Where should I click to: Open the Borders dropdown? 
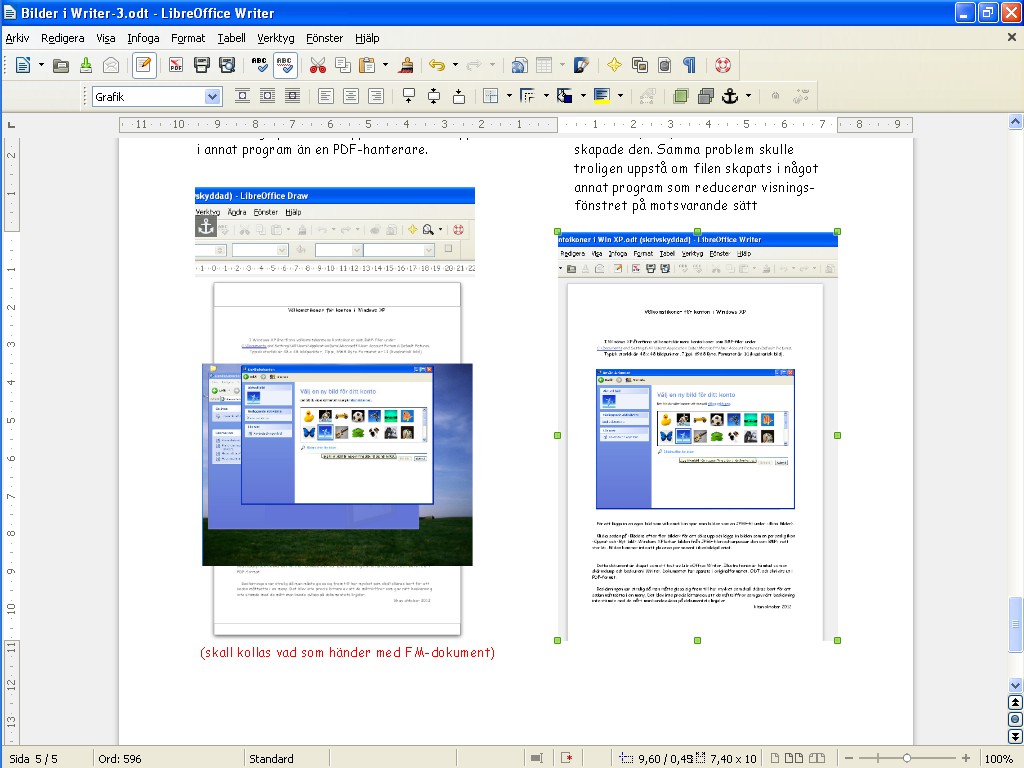509,97
